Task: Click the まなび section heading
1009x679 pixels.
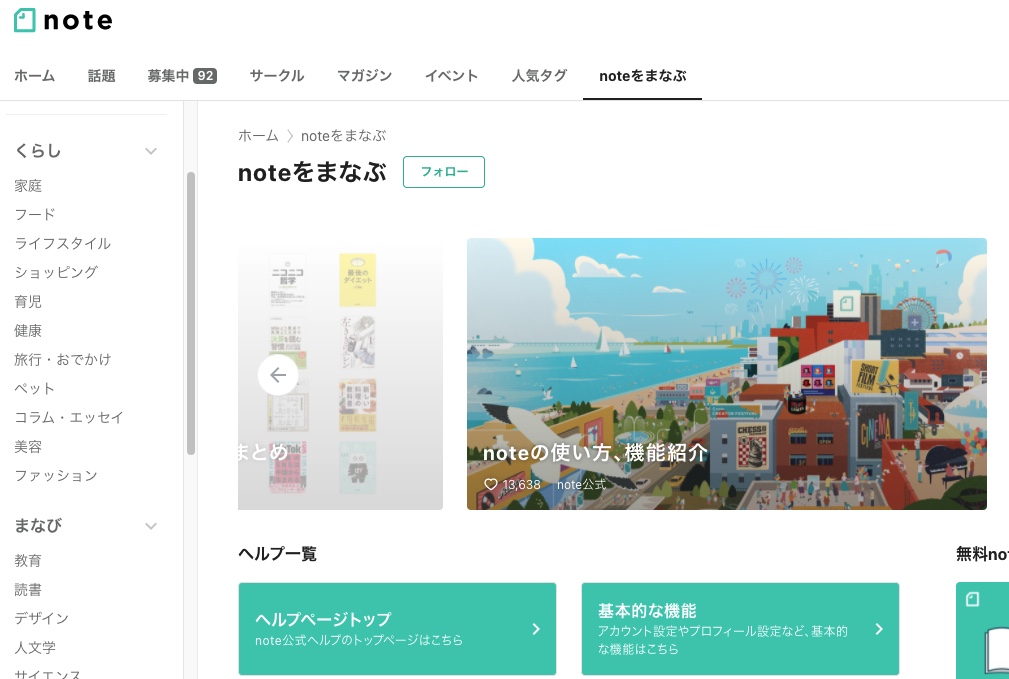Action: pyautogui.click(x=38, y=526)
